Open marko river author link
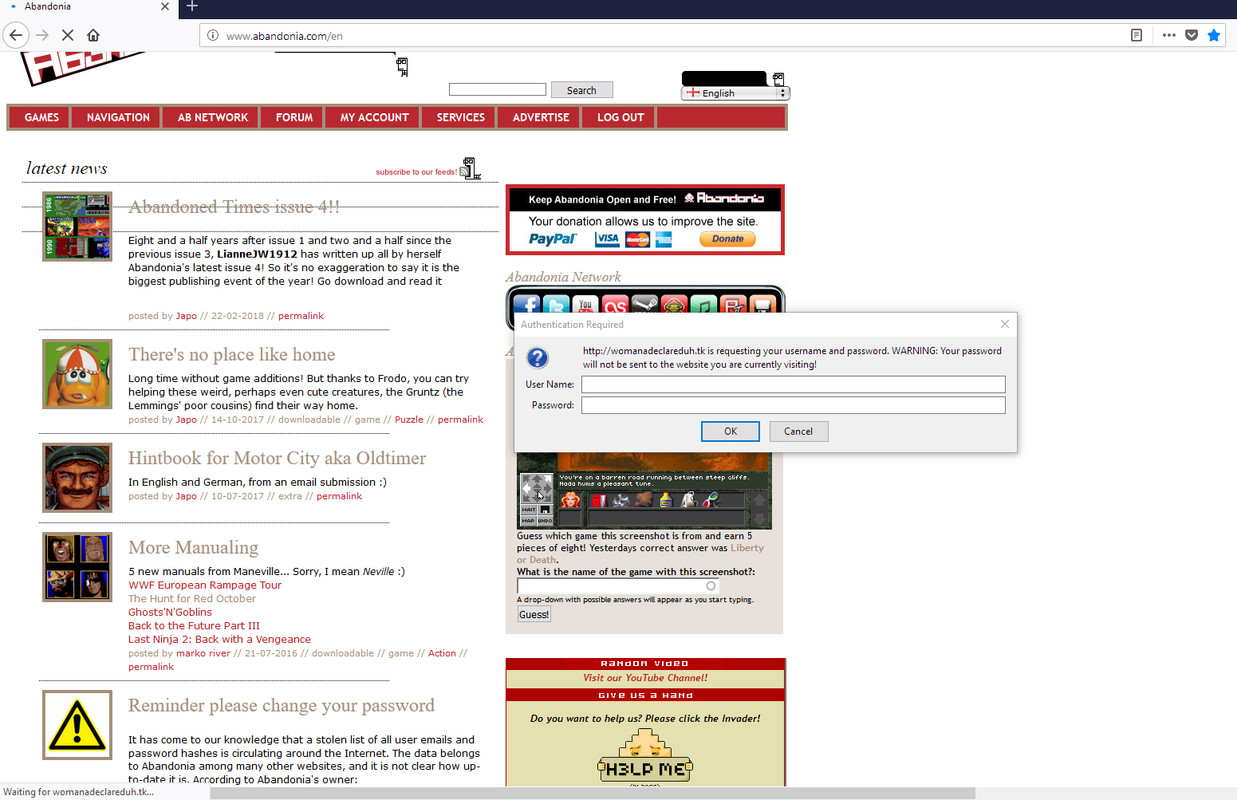Viewport: 1237px width, 800px height. click(203, 653)
